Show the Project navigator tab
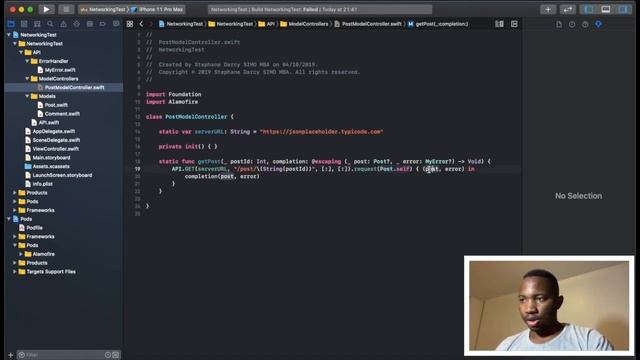The height and width of the screenshot is (360, 640). [x=11, y=24]
